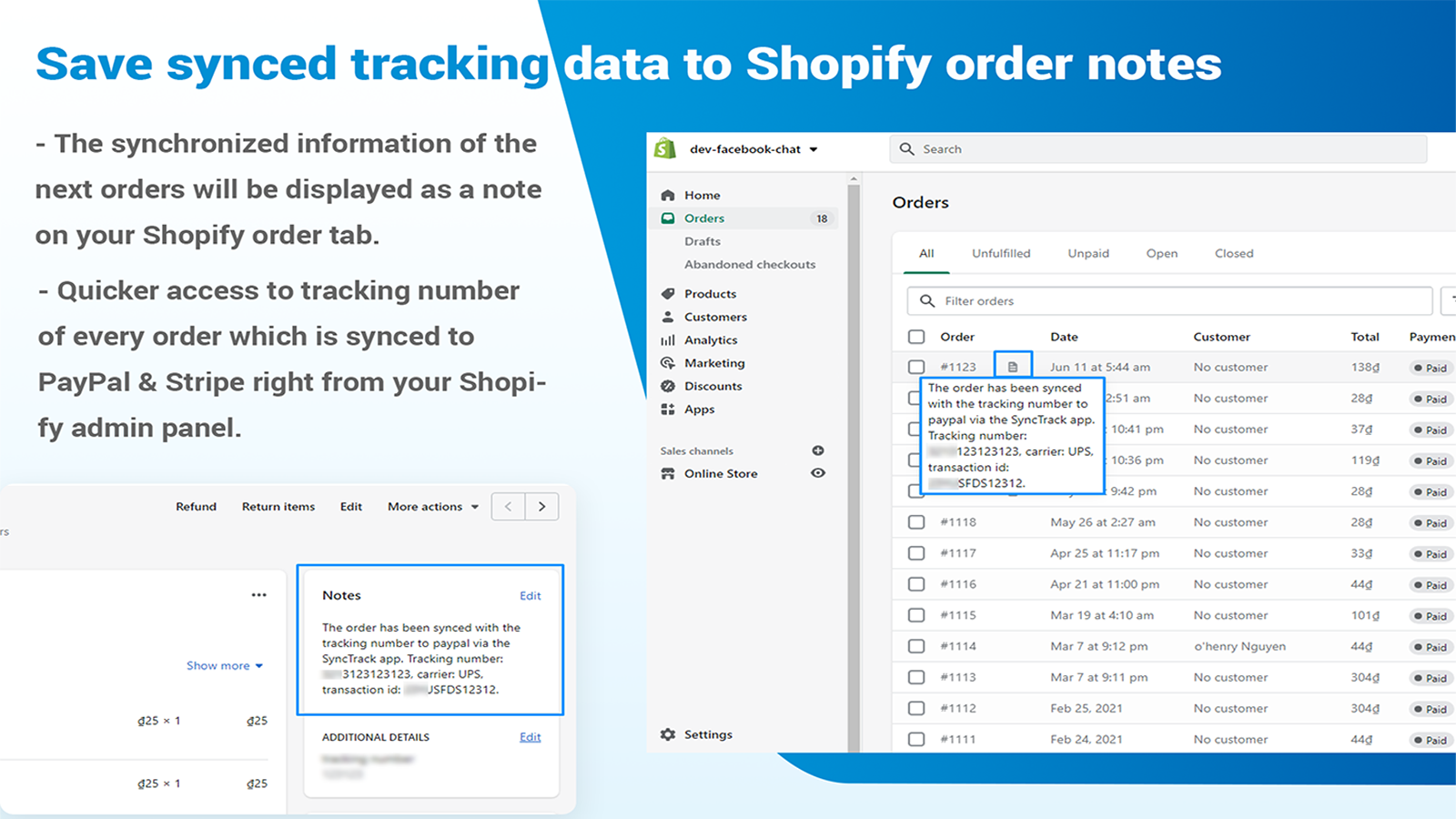This screenshot has width=1456, height=819.
Task: Click the Refund button
Action: 197,507
